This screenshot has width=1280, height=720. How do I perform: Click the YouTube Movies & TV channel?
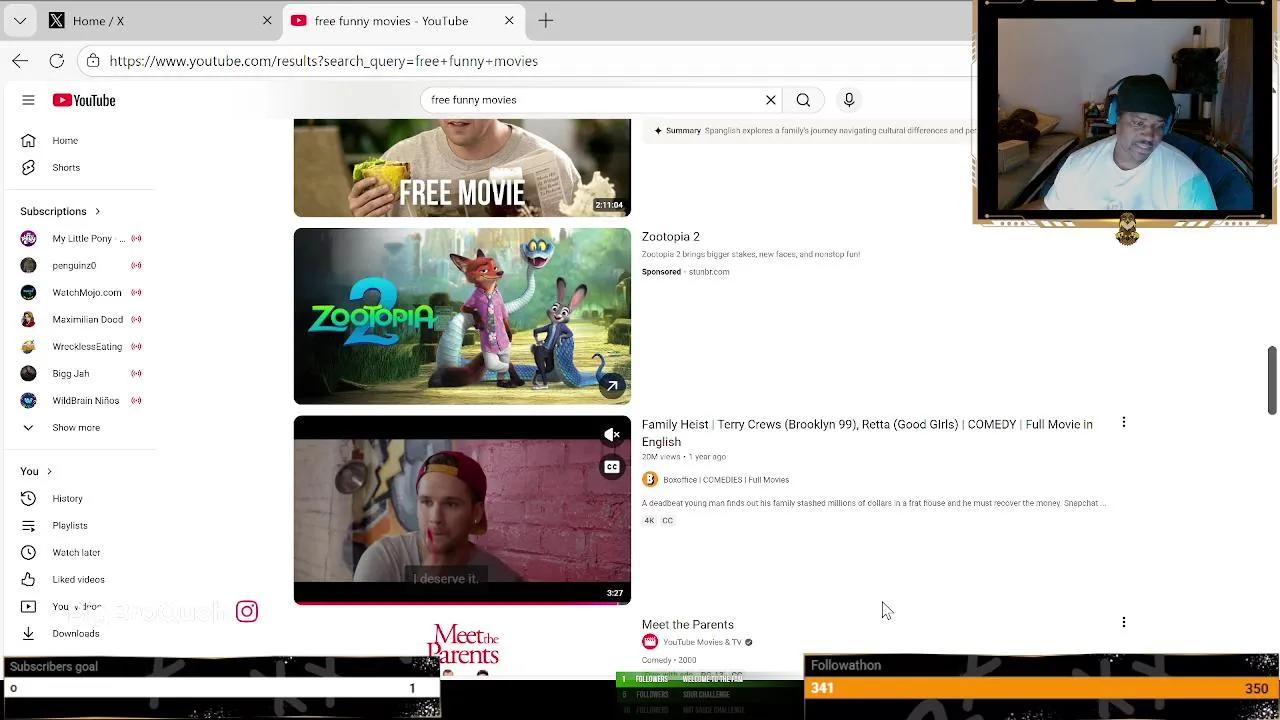coord(702,642)
